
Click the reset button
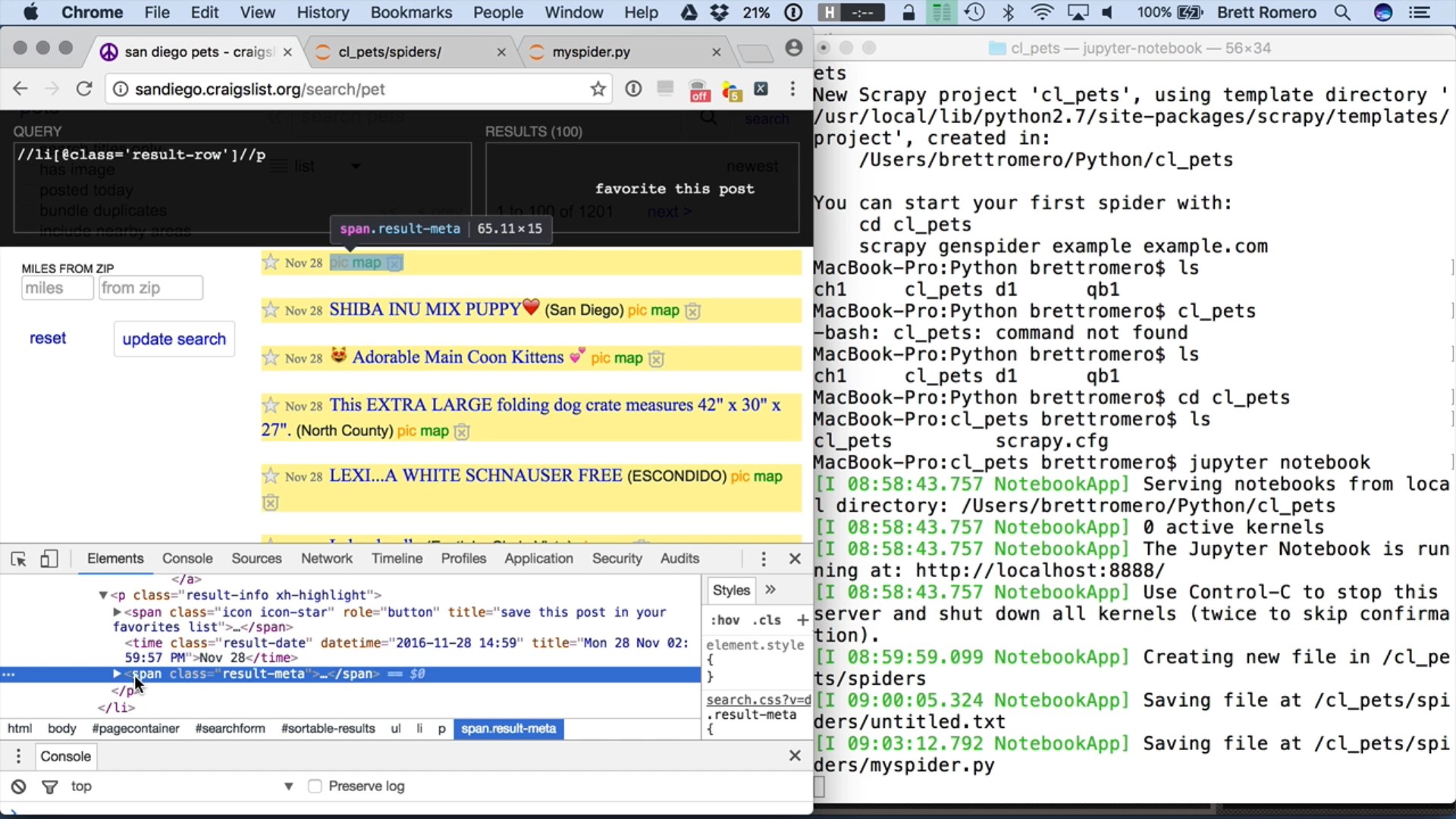click(47, 339)
